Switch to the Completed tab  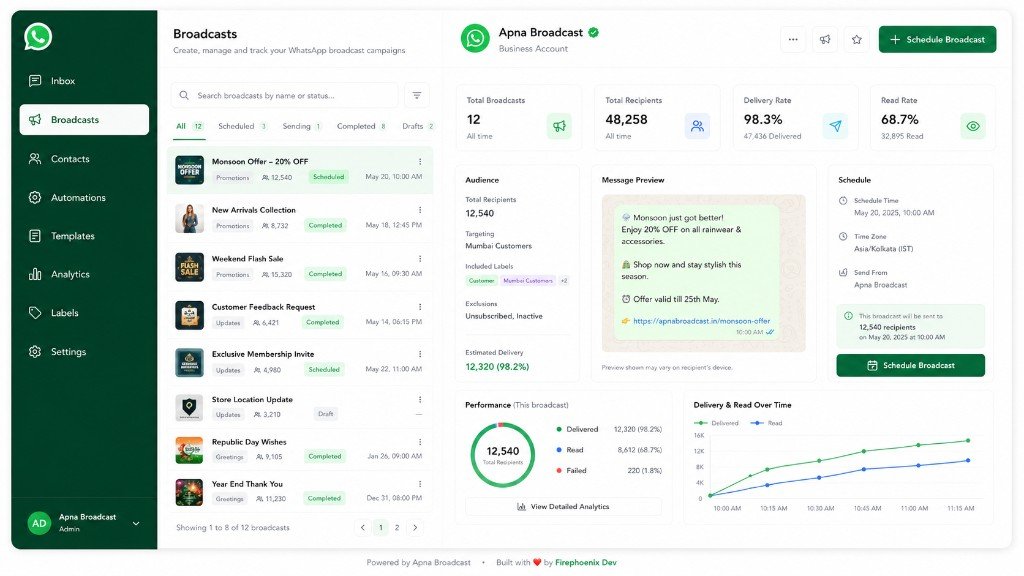[x=362, y=126]
